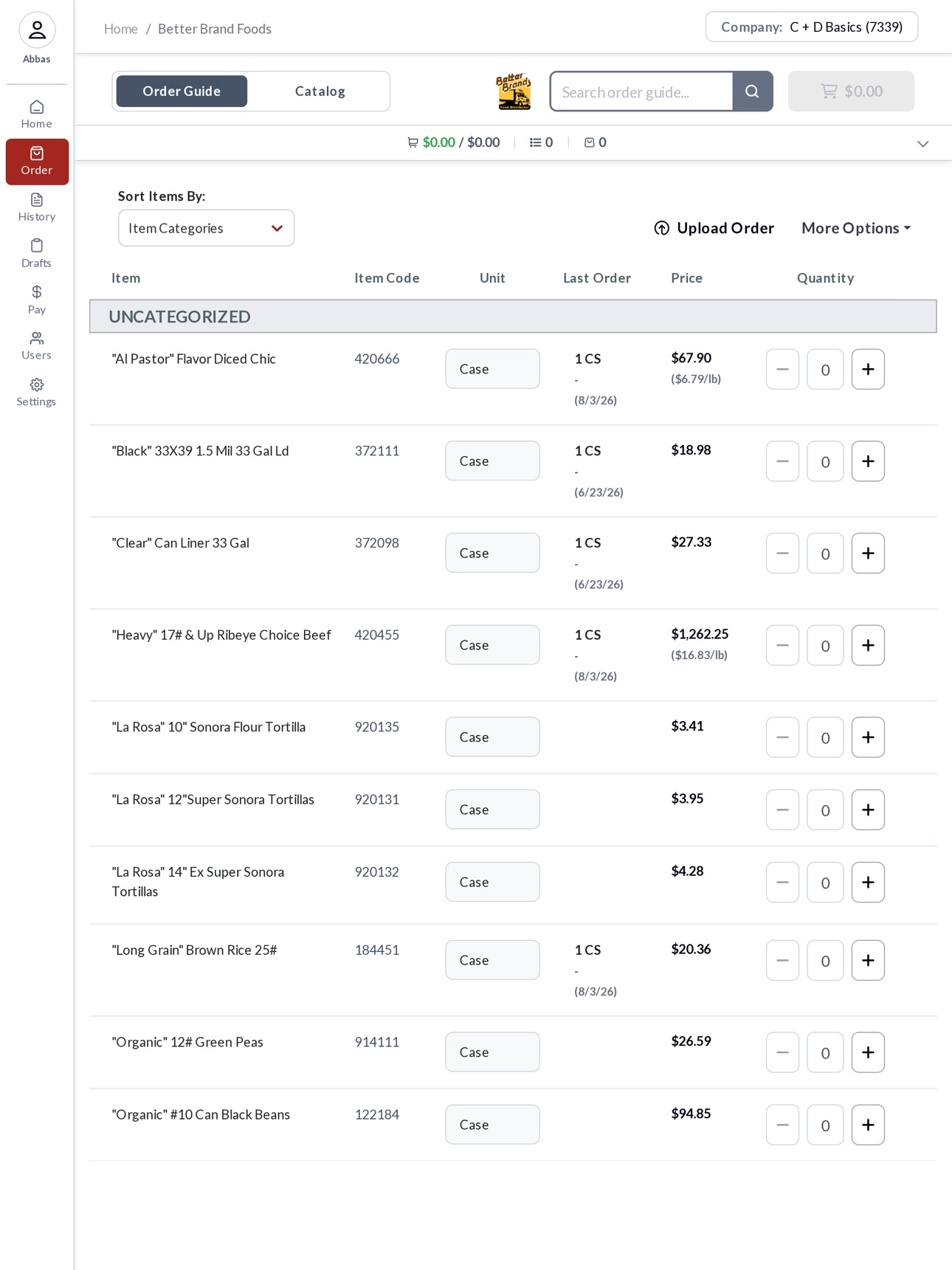This screenshot has height=1270, width=952.
Task: Increase La Rosa 10" Sonora Flour Tortilla quantity
Action: coord(868,737)
